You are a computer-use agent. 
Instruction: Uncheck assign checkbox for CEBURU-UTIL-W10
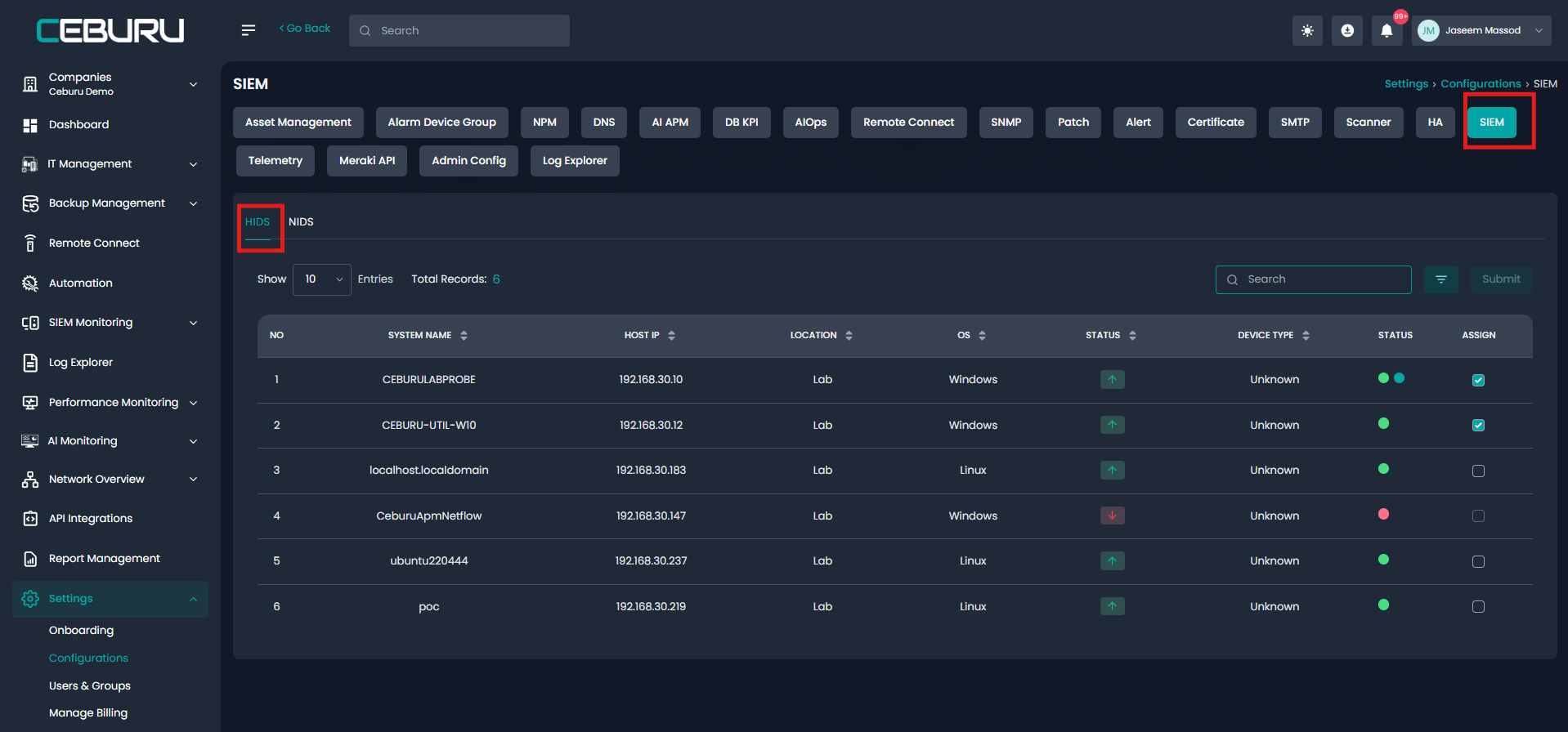(x=1478, y=425)
